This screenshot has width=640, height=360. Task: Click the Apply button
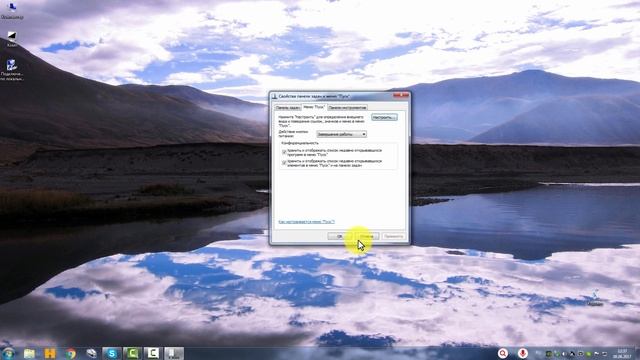click(393, 236)
